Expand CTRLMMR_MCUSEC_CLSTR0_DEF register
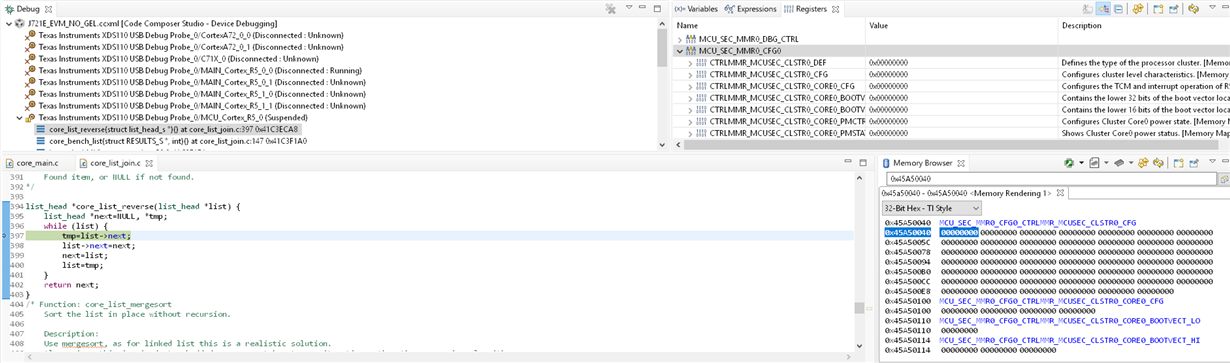The width and height of the screenshot is (1230, 363). [690, 62]
